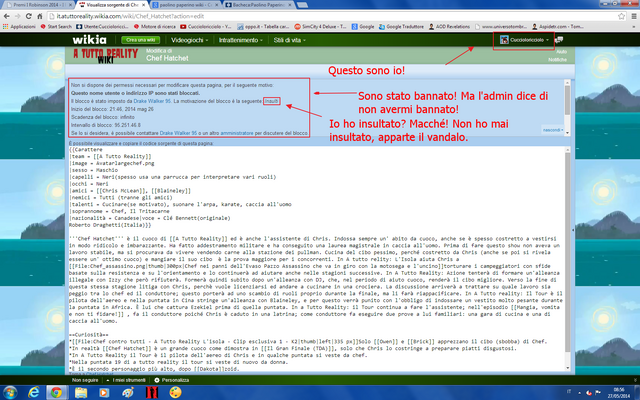The width and height of the screenshot is (640, 400).
Task: Open the paint brush palette app in taskbar
Action: point(128,393)
